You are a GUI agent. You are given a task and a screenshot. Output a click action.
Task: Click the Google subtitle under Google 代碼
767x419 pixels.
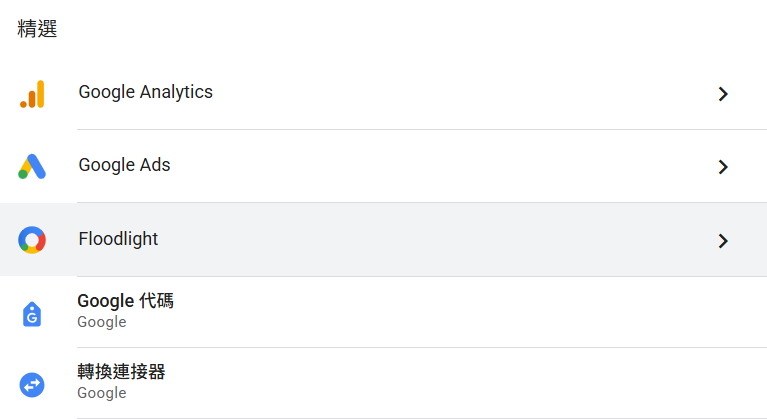[x=102, y=322]
